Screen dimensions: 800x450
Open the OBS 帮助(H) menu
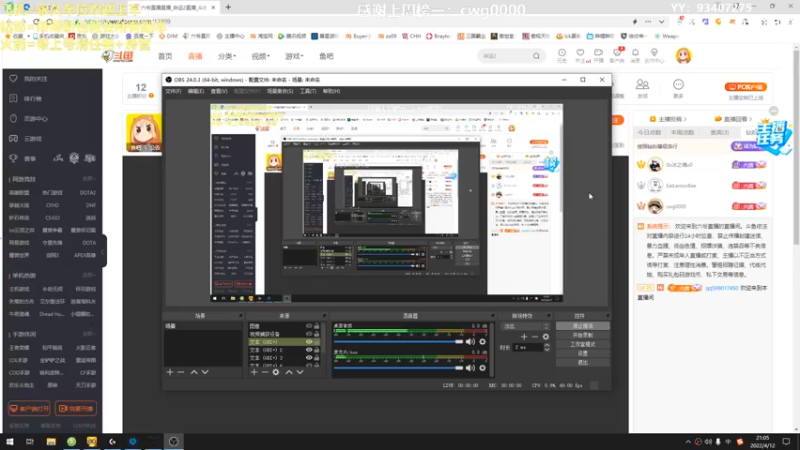[x=331, y=91]
